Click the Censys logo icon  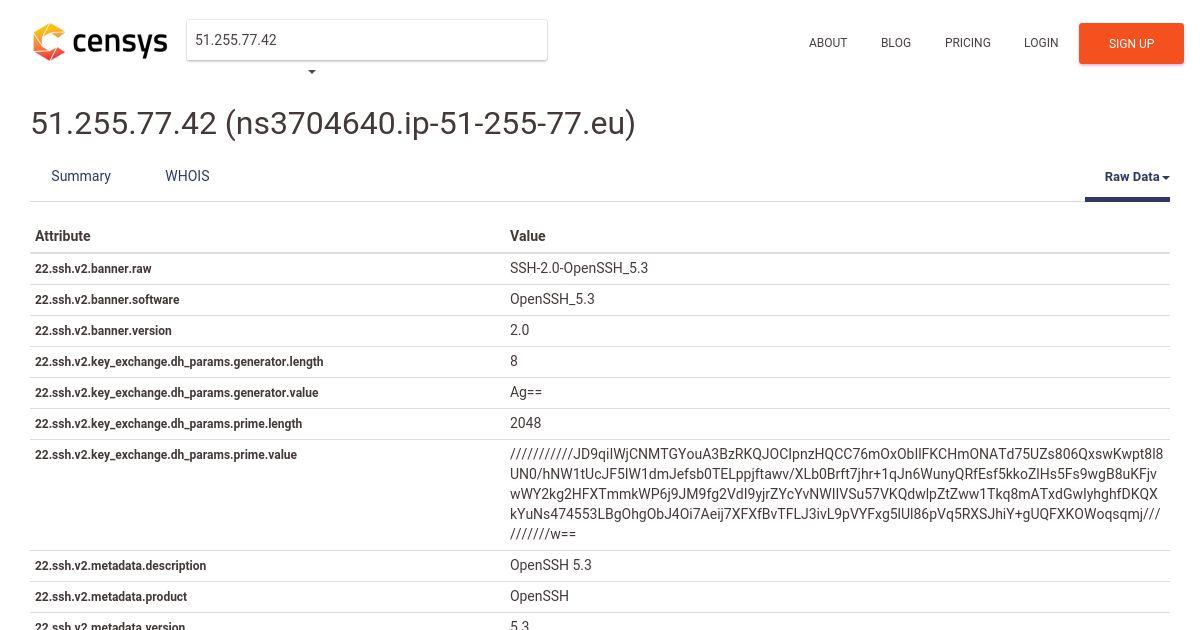[49, 42]
